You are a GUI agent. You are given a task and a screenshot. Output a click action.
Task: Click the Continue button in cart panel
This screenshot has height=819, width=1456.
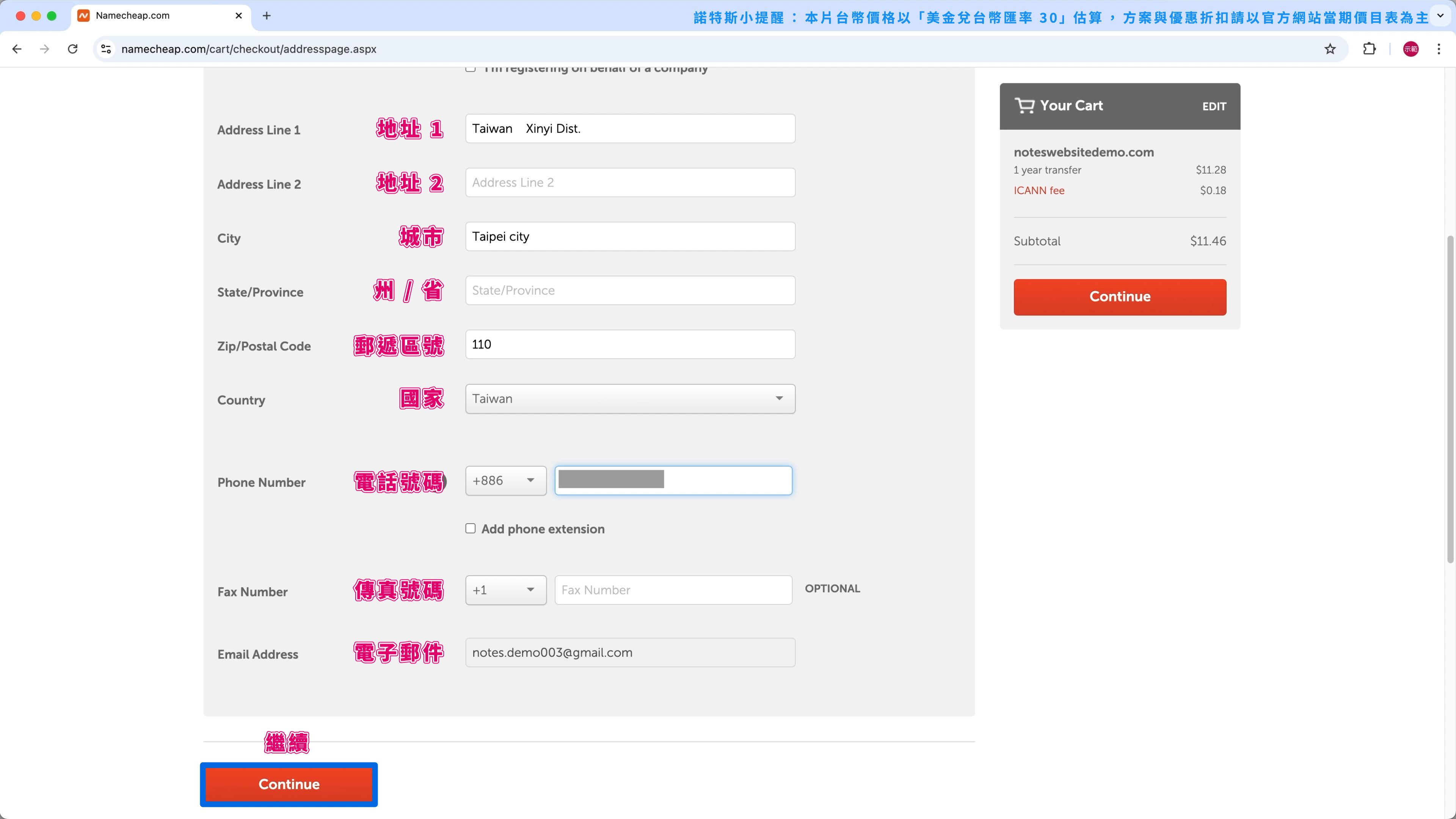point(1119,297)
